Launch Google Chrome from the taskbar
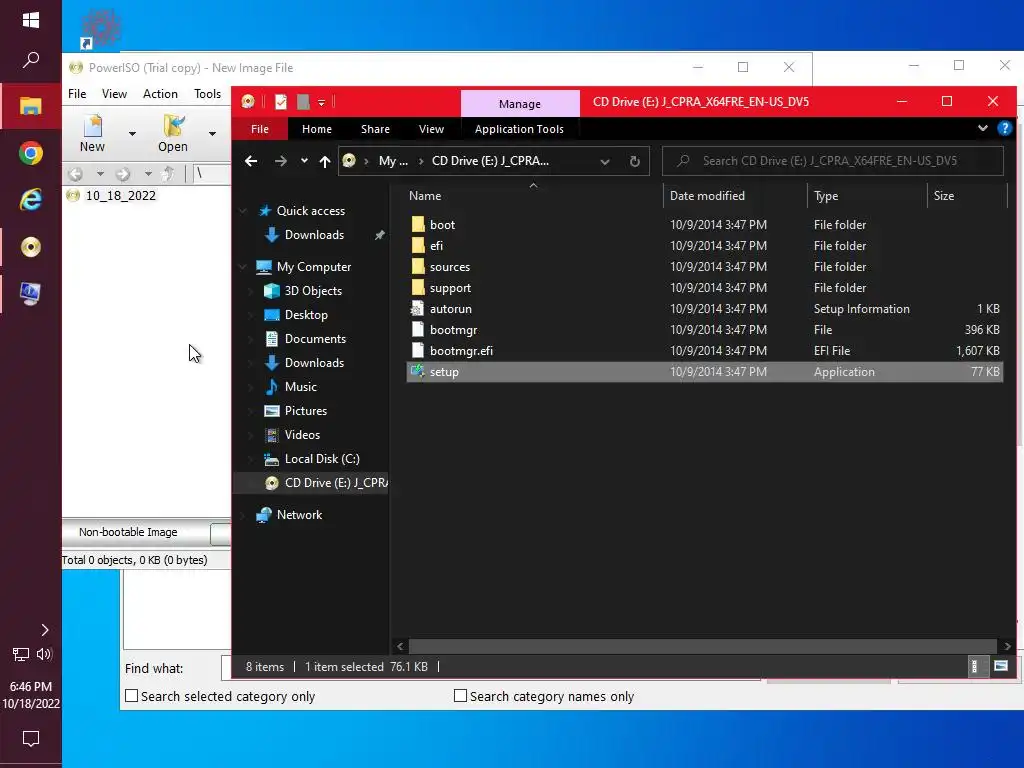Image resolution: width=1024 pixels, height=768 pixels. pyautogui.click(x=31, y=153)
